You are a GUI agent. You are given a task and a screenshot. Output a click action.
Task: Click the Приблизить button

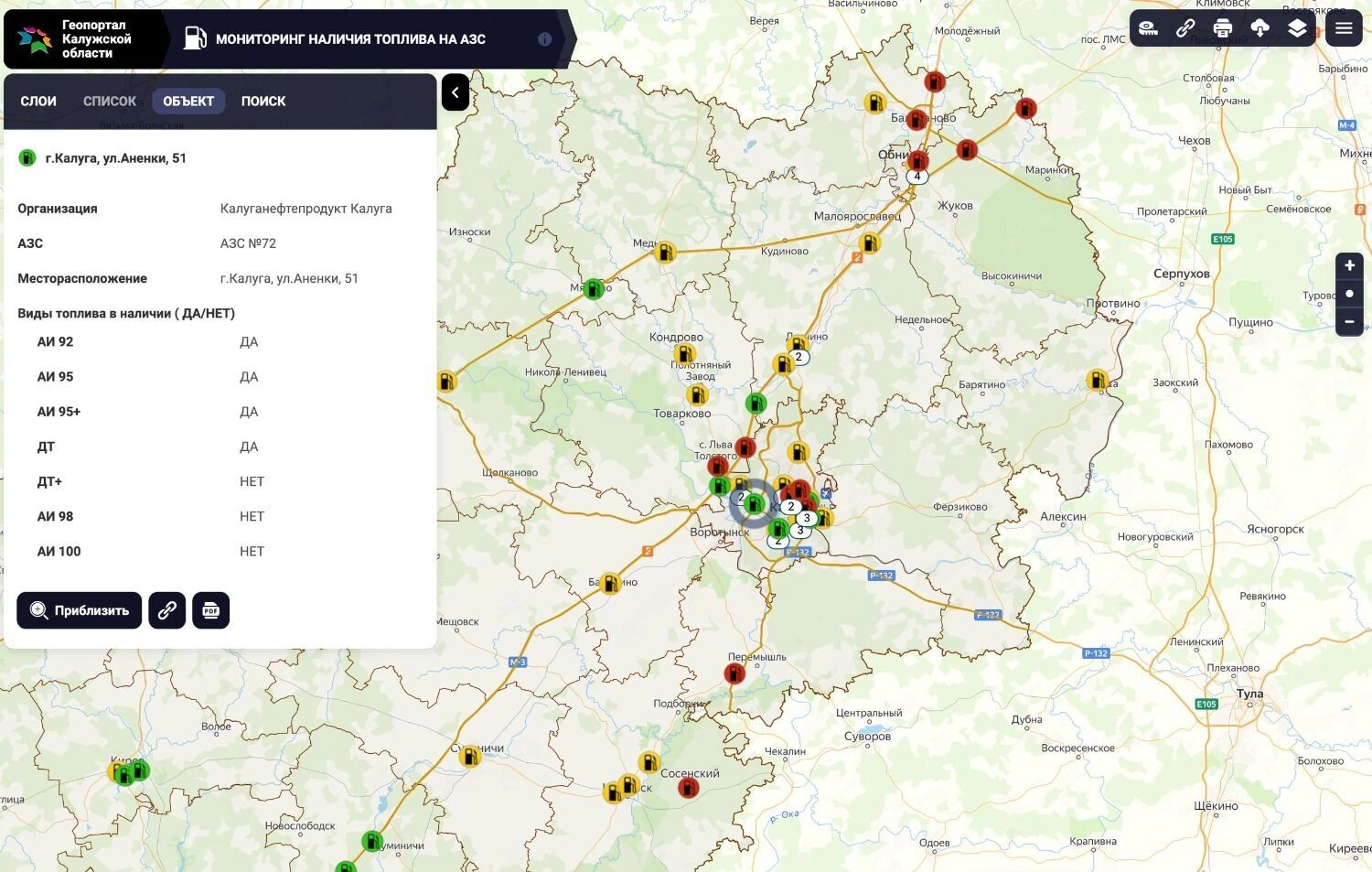pyautogui.click(x=80, y=610)
